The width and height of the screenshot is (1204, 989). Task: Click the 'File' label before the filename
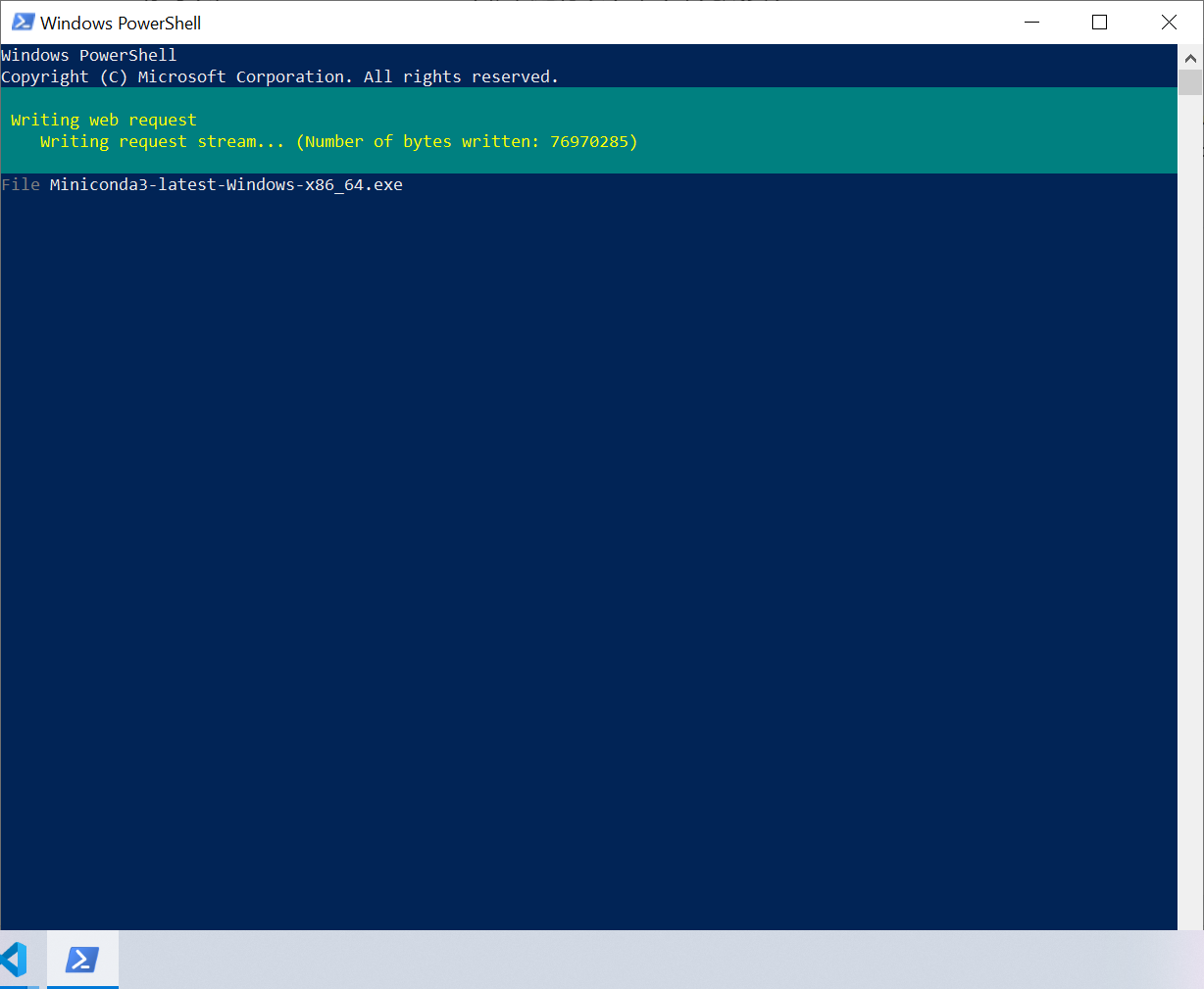click(x=21, y=184)
